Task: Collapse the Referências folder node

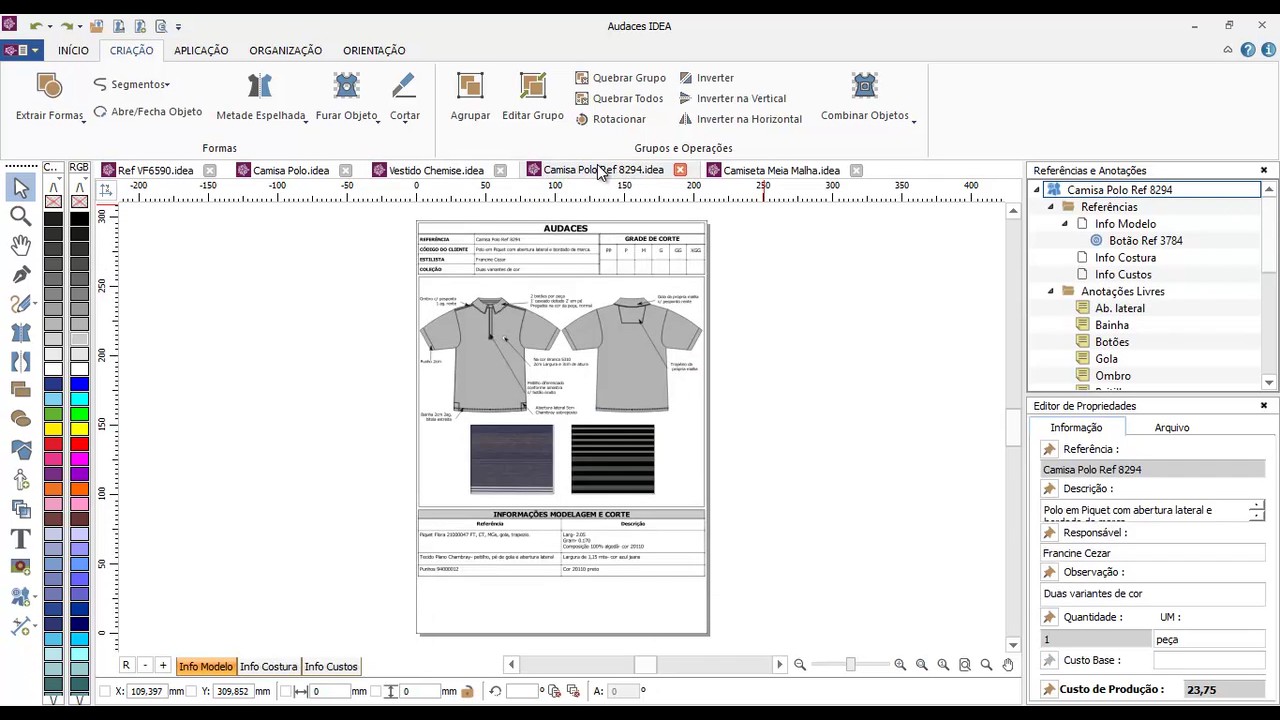Action: (x=1050, y=207)
